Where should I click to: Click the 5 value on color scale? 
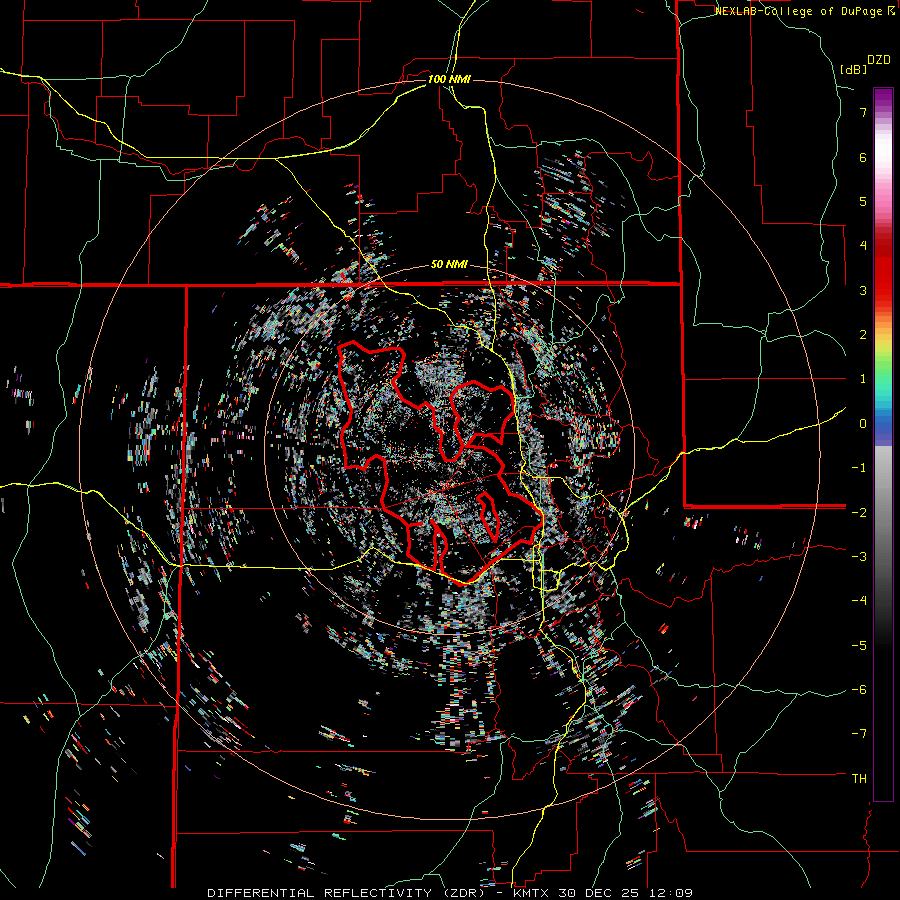point(863,201)
